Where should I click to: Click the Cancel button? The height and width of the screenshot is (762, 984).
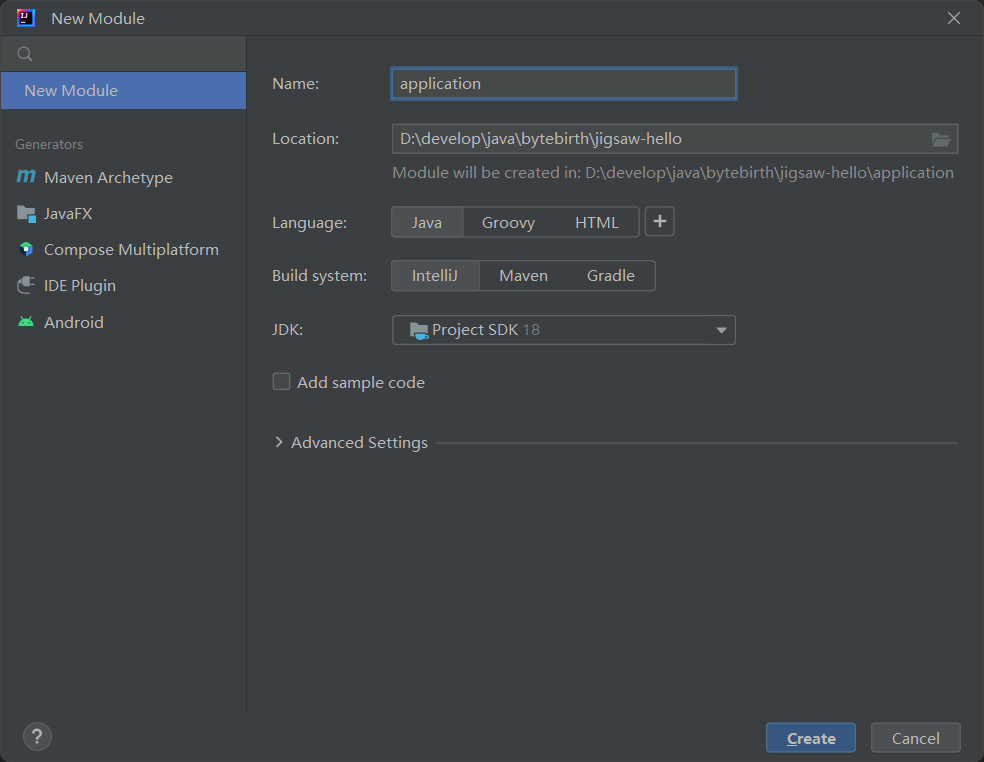[916, 738]
